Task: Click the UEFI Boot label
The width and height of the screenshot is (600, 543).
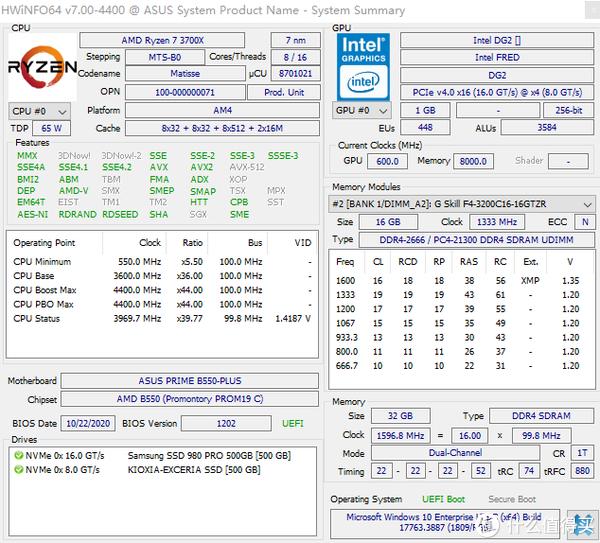Action: pyautogui.click(x=443, y=499)
